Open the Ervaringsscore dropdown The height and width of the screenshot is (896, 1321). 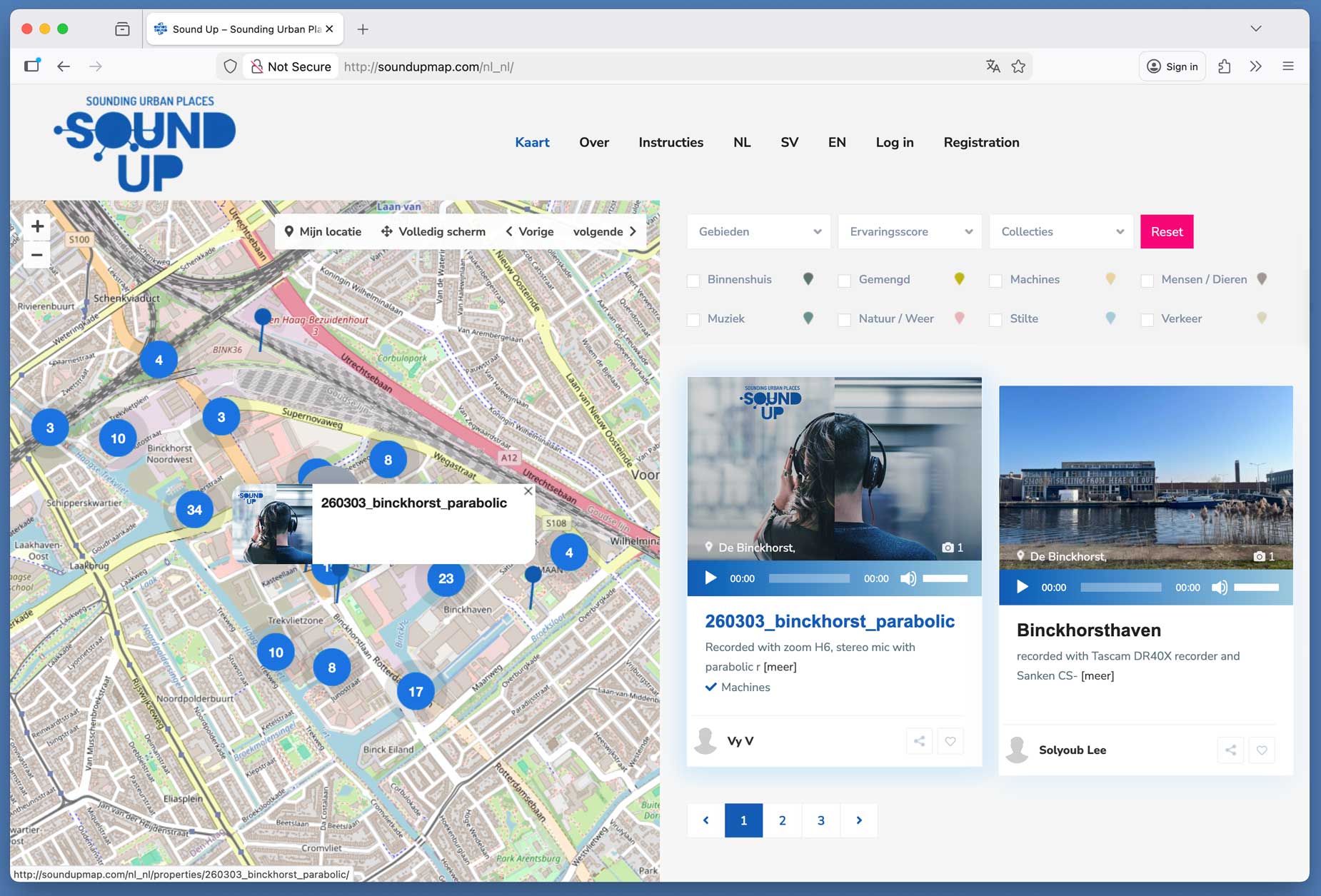click(x=910, y=232)
